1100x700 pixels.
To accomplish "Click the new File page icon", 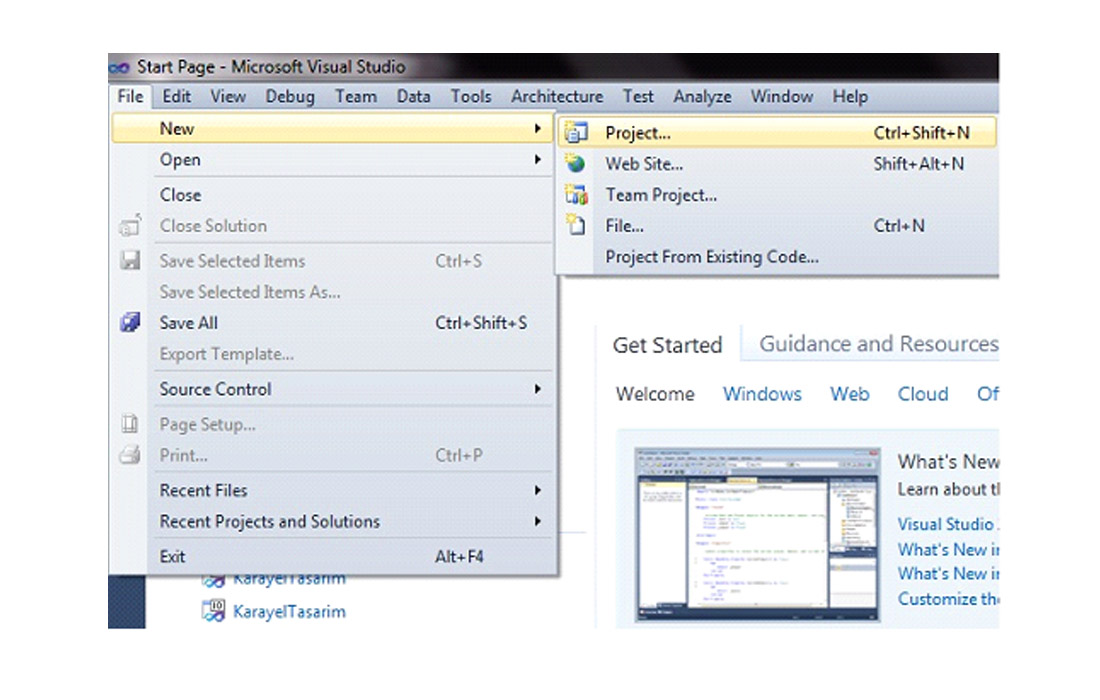I will (576, 225).
